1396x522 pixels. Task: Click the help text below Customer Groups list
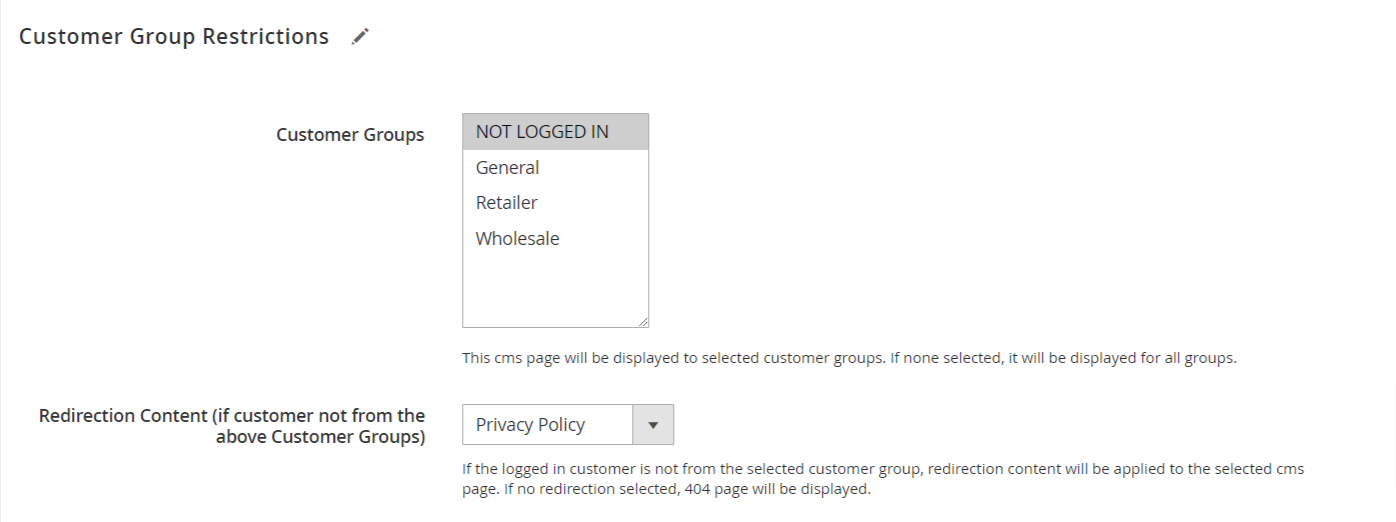tap(850, 358)
